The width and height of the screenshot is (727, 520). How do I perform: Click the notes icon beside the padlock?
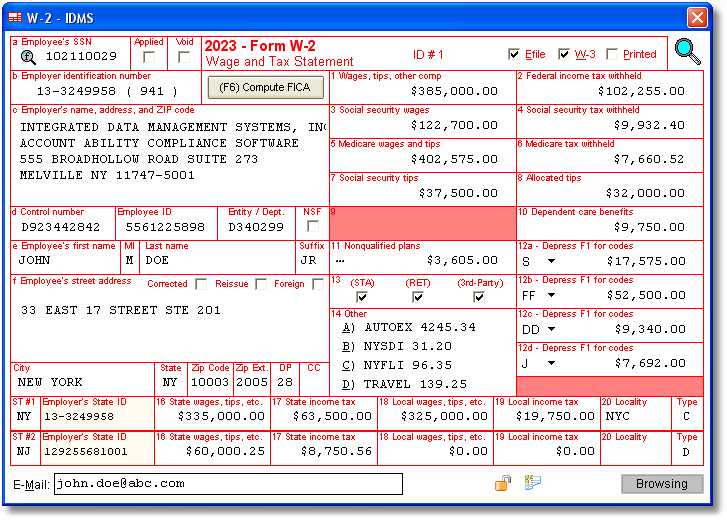click(533, 482)
